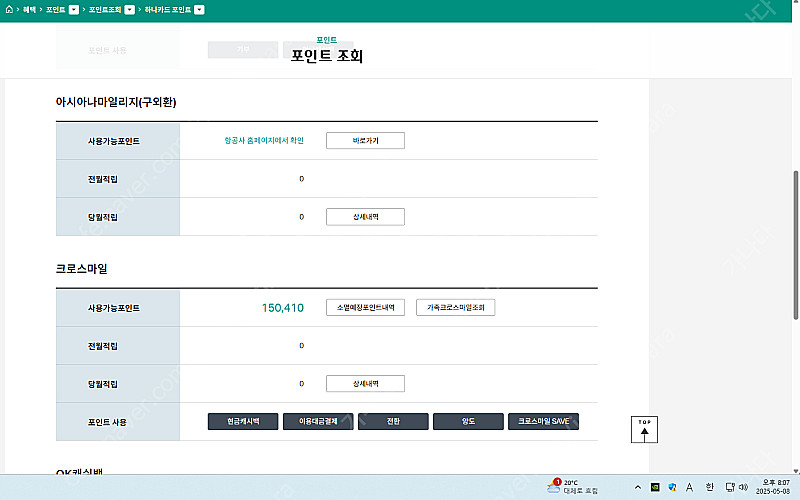The height and width of the screenshot is (500, 800).
Task: Open 가족크로스마일조회 button
Action: point(456,307)
